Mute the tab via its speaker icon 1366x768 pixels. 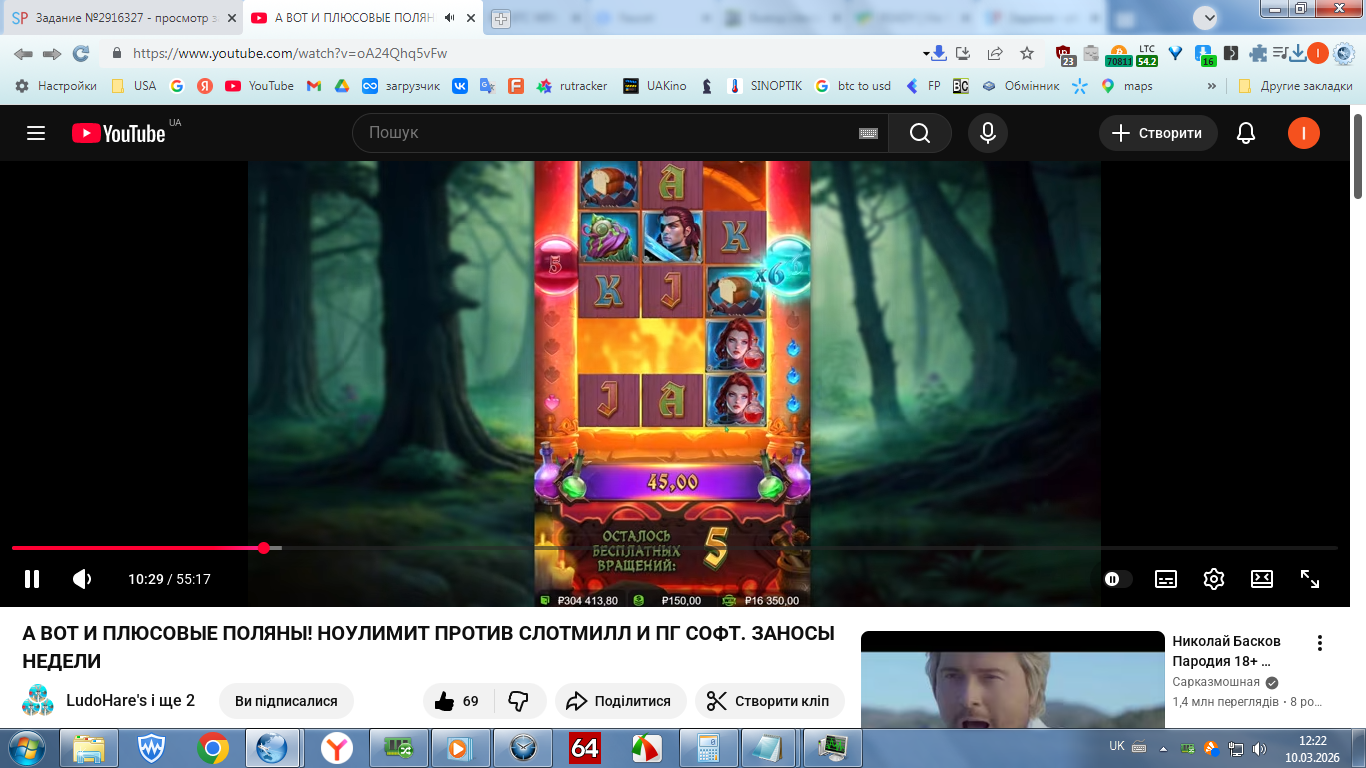coord(450,18)
